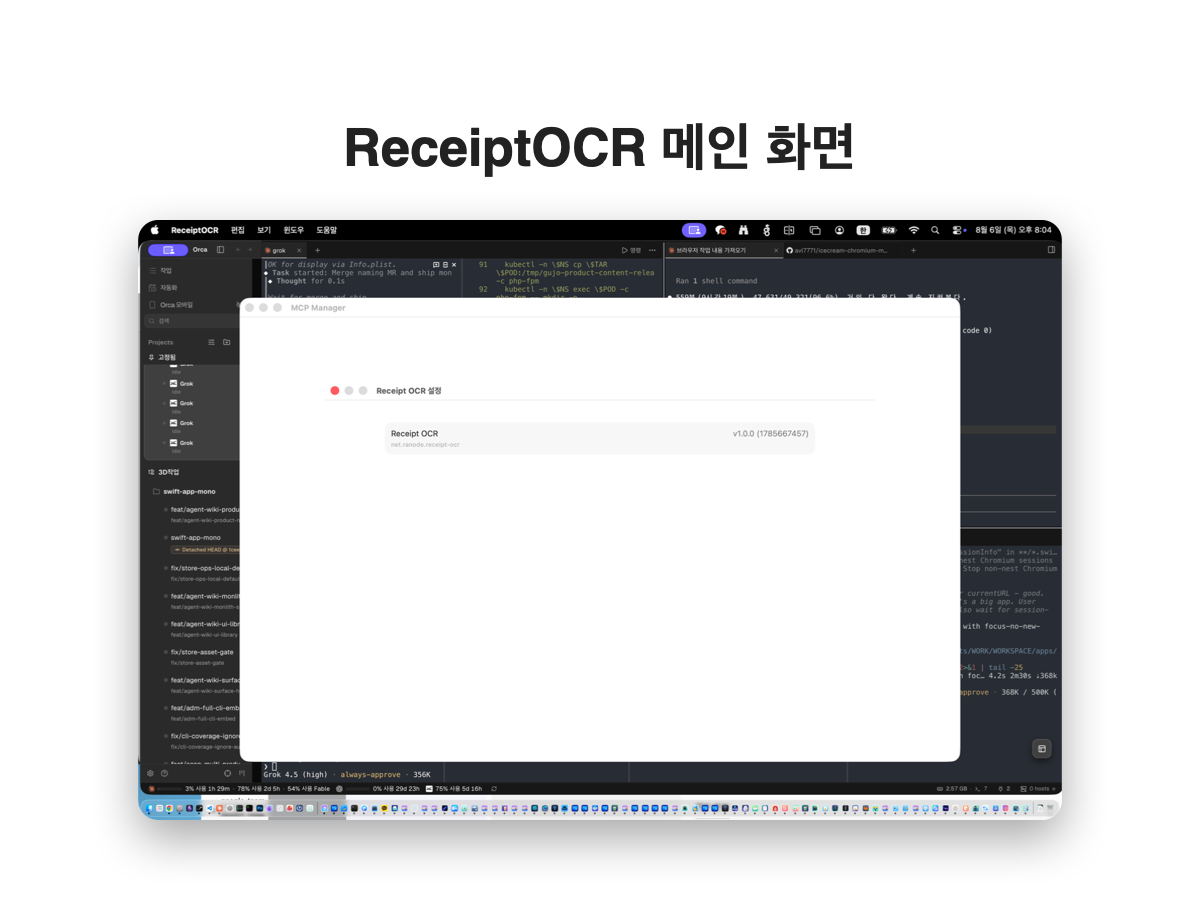Click the 검색 search field
Image resolution: width=1200 pixels, height=900 pixels.
[x=190, y=321]
